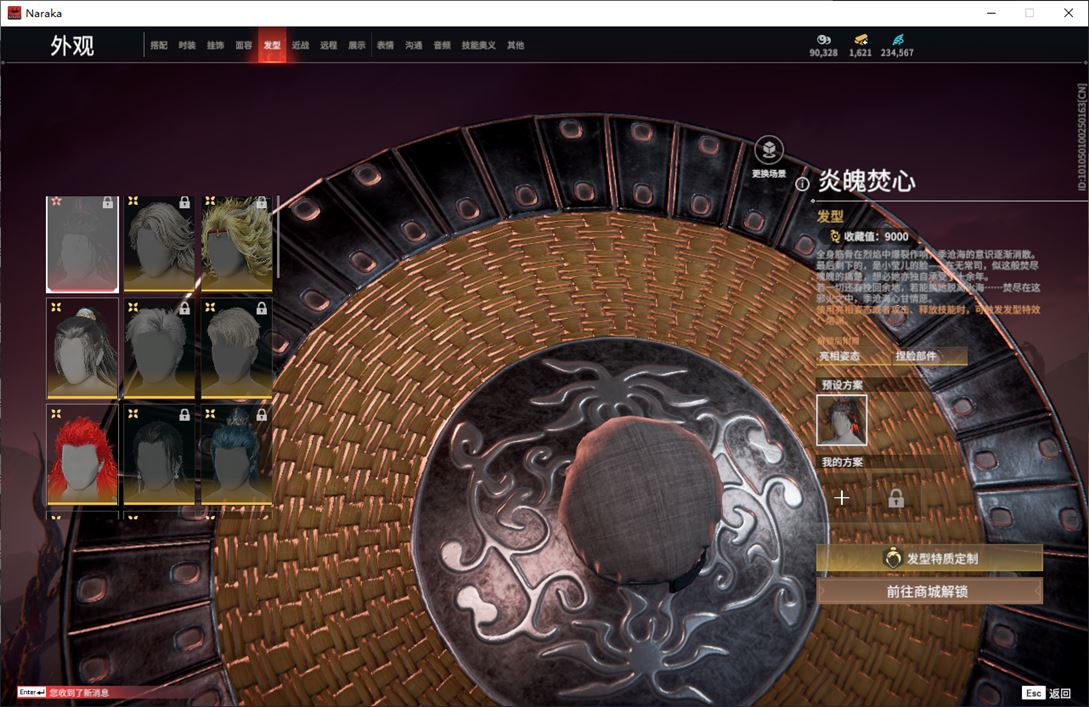Select the 发型 hairstyle tab
Viewport: 1089px width, 707px height.
click(272, 45)
